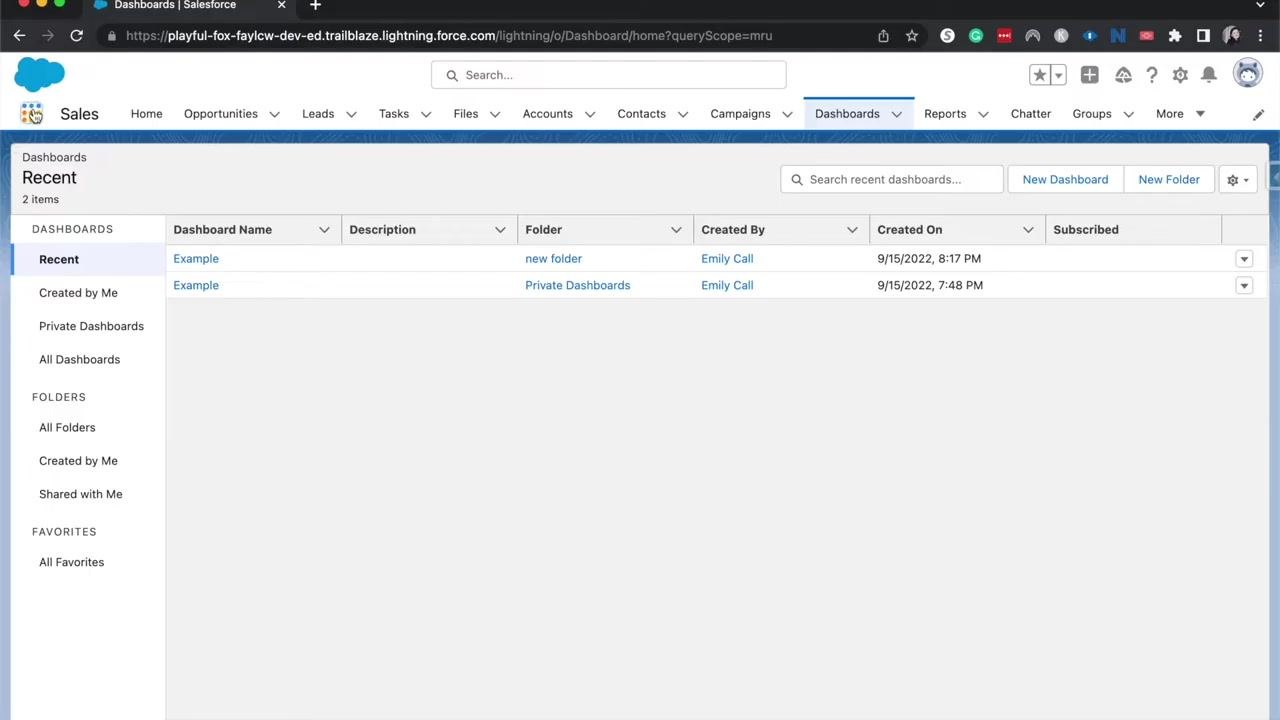Viewport: 1280px width, 720px height.
Task: Open the user profile avatar
Action: (x=1247, y=74)
